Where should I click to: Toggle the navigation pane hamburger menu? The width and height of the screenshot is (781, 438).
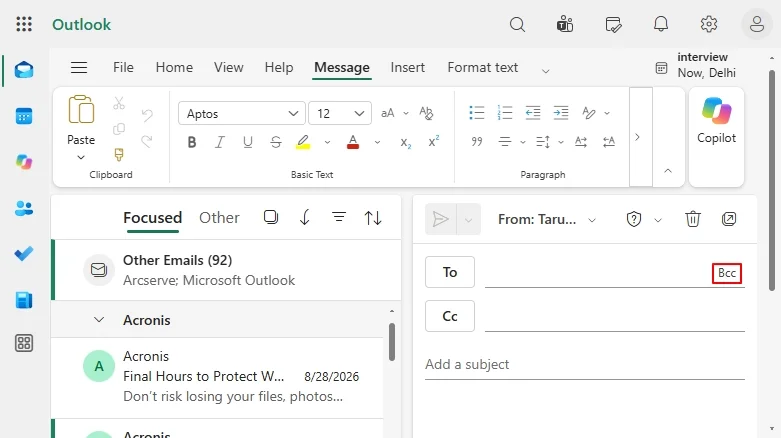pyautogui.click(x=79, y=67)
